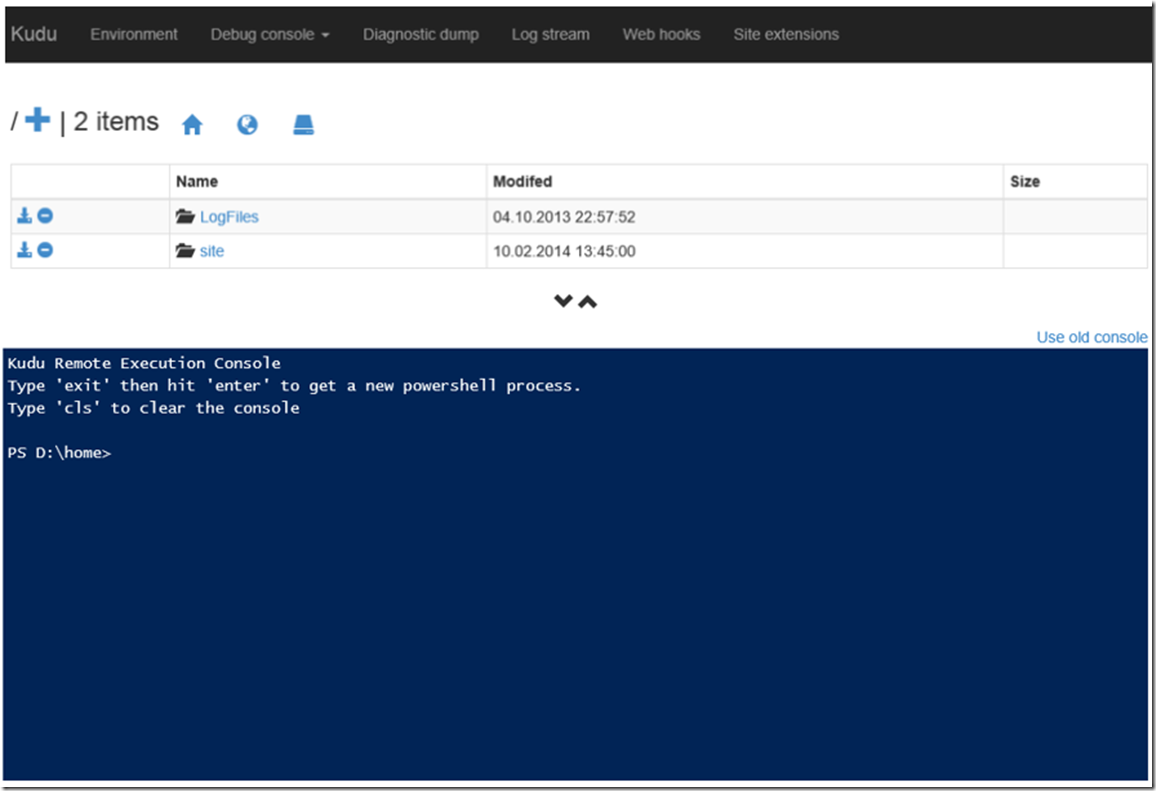This screenshot has height=791, width=1156.
Task: Delete the site folder
Action: 45,250
